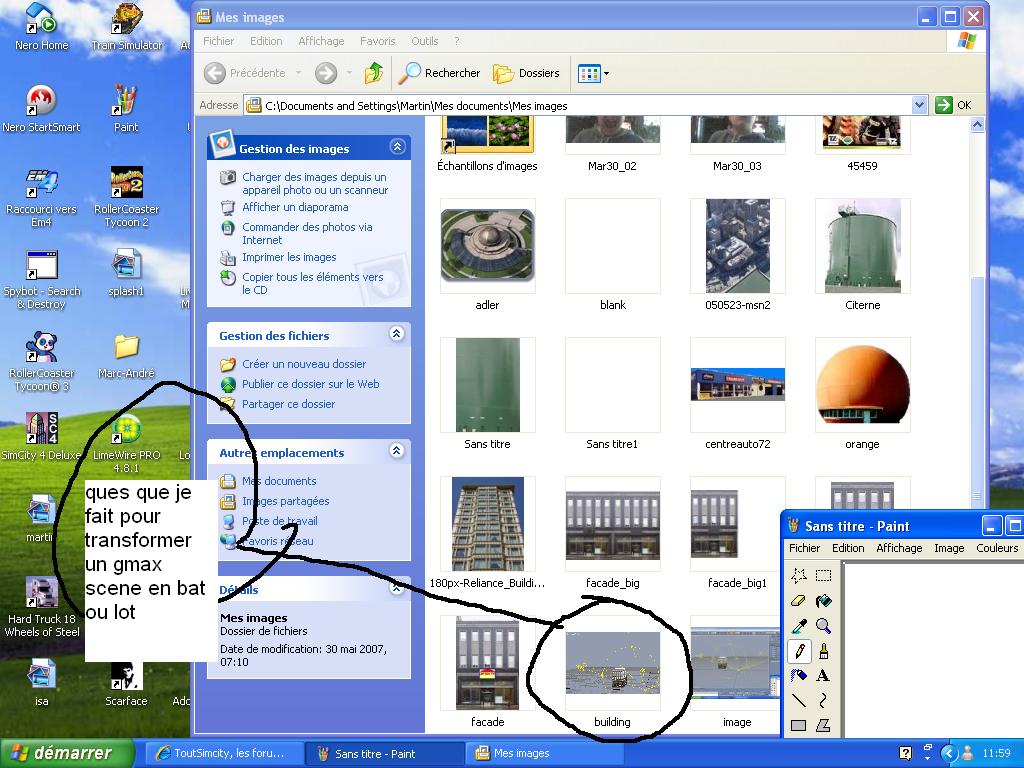The height and width of the screenshot is (768, 1024).
Task: Open the Image menu in Paint
Action: pyautogui.click(x=948, y=548)
